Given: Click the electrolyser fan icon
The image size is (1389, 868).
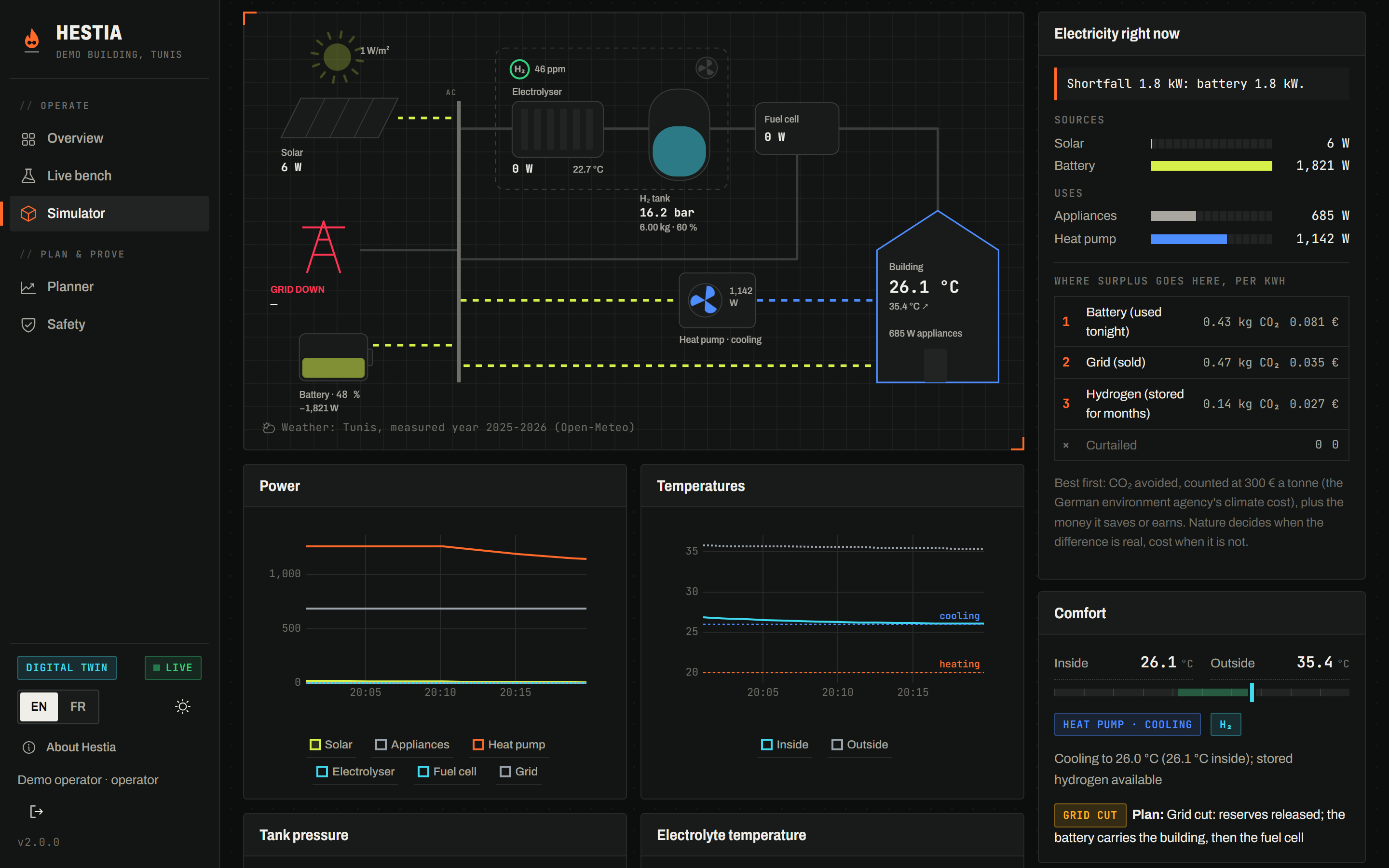Looking at the screenshot, I should (x=707, y=68).
